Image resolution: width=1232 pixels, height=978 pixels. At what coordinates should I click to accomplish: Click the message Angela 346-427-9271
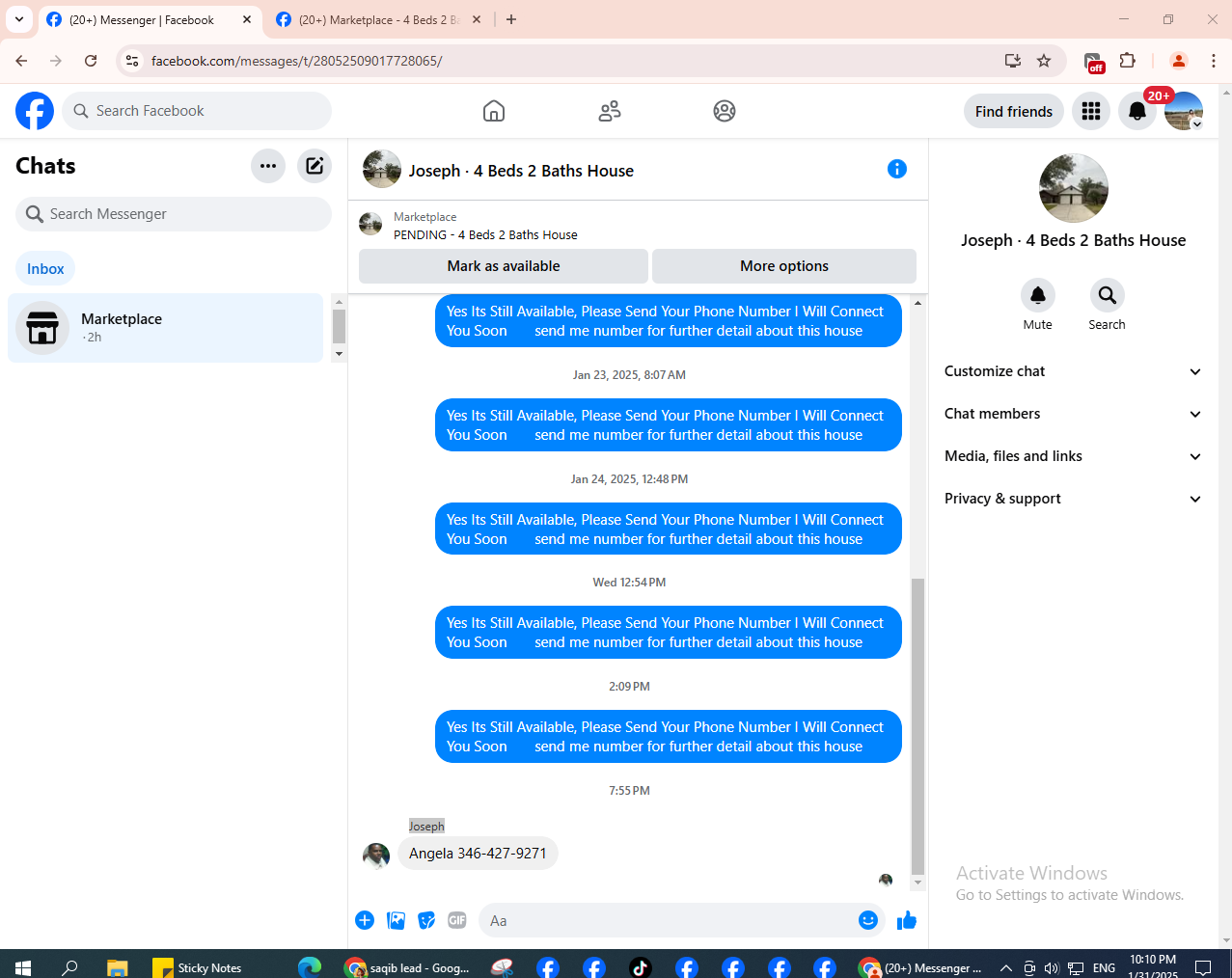[478, 854]
